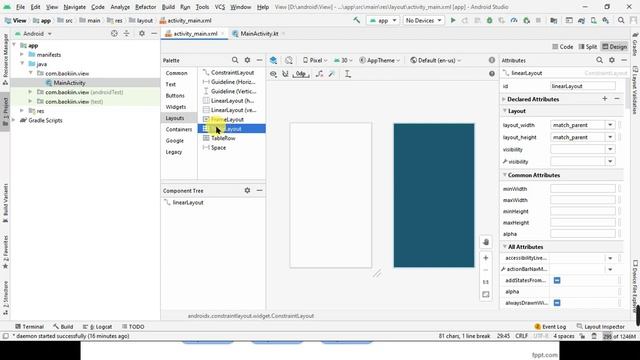Open the Android project view dropdown
640x360 pixels.
coord(33,33)
